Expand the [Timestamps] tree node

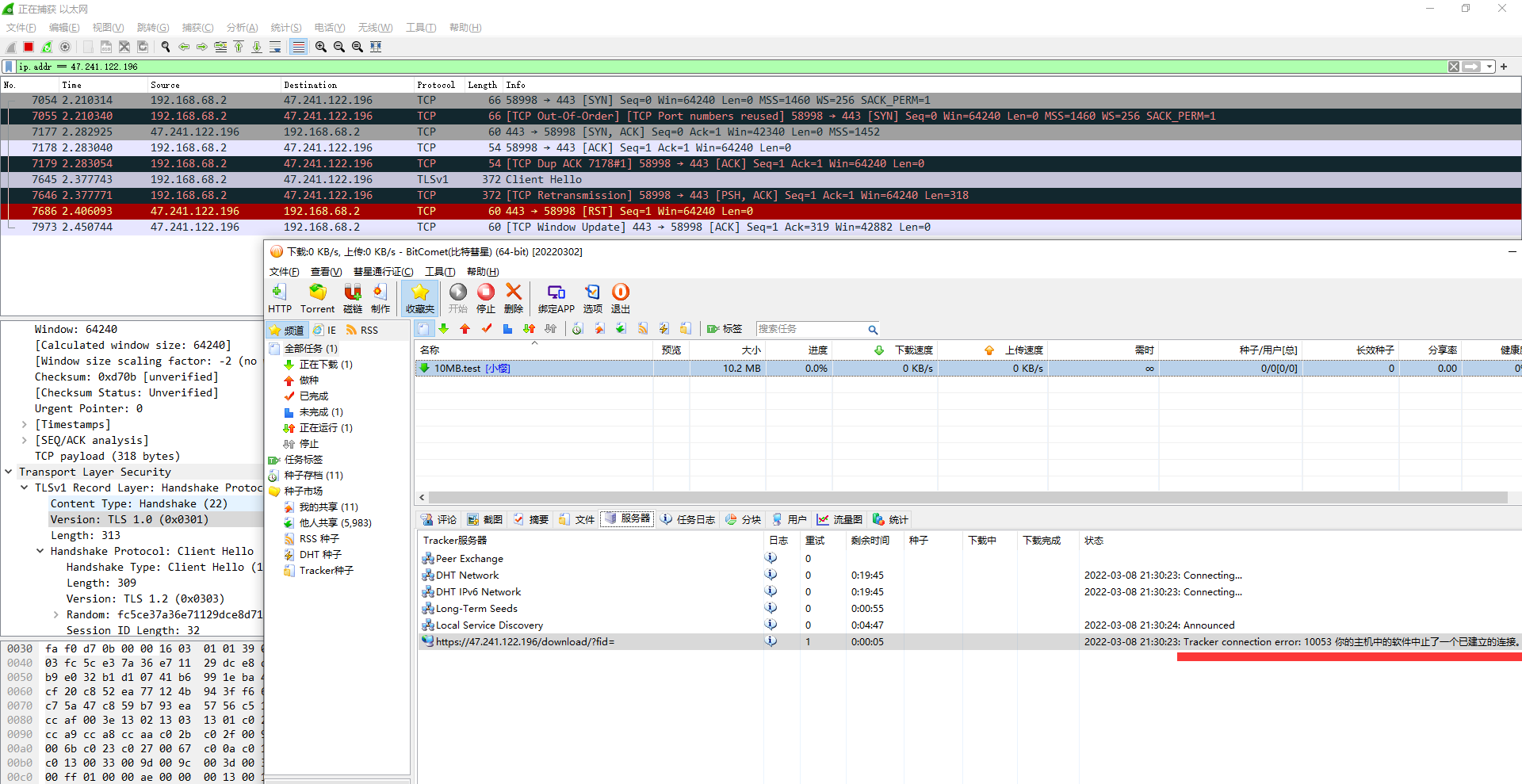(25, 425)
